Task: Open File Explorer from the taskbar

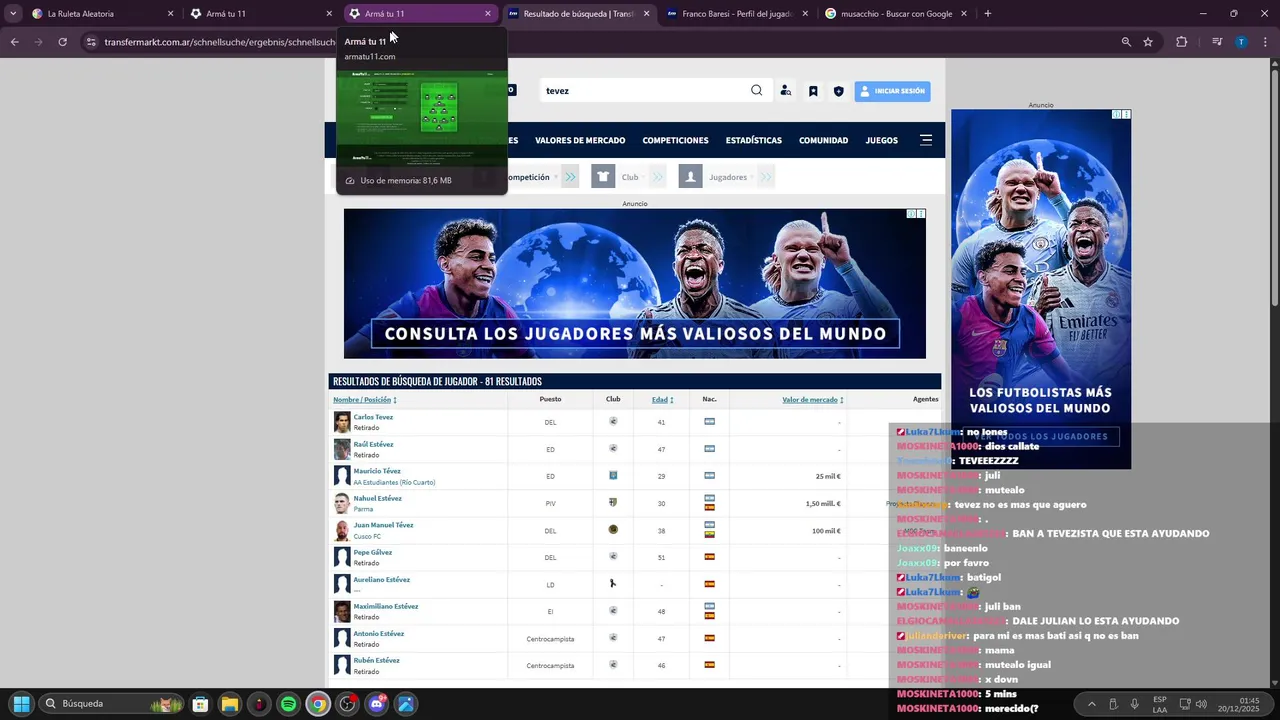Action: (x=229, y=704)
